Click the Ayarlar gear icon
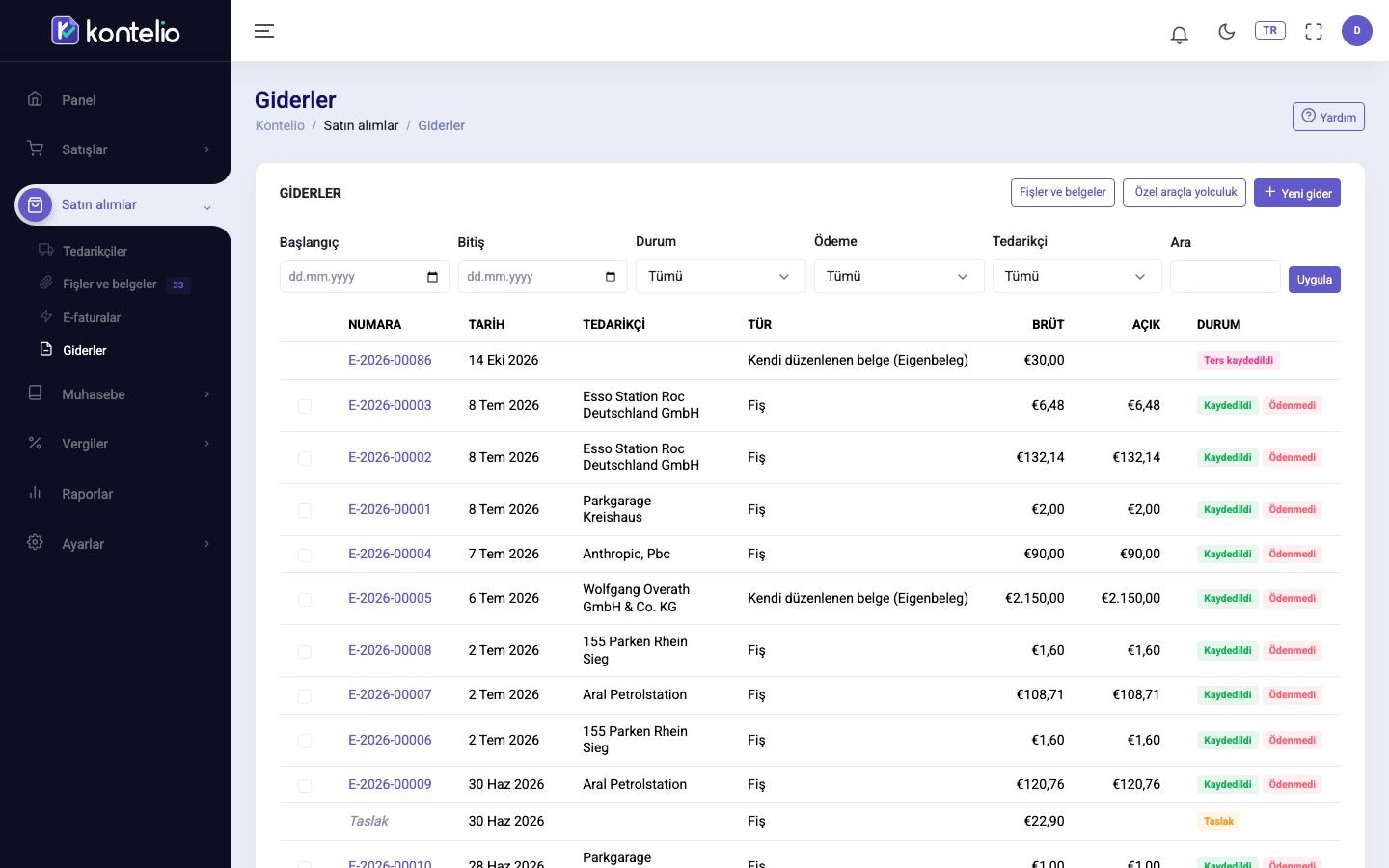This screenshot has width=1389, height=868. (35, 543)
